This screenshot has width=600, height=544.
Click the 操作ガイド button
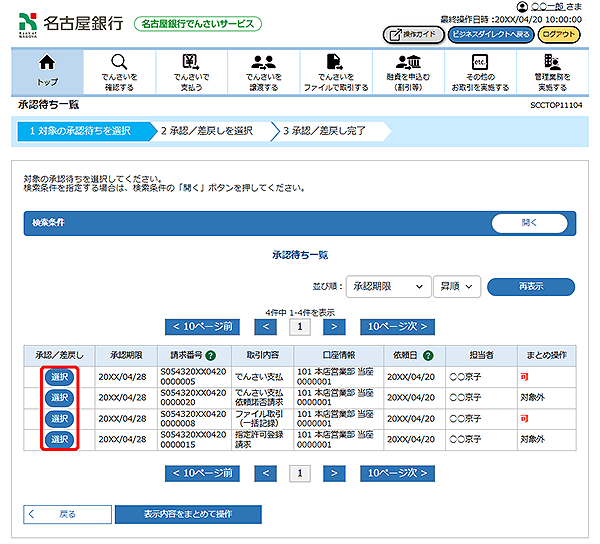click(x=412, y=34)
